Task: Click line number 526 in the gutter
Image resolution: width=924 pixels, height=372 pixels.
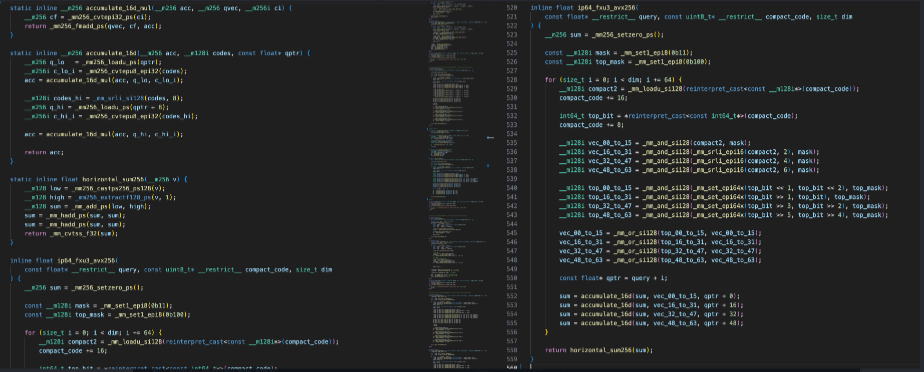Action: tap(512, 62)
